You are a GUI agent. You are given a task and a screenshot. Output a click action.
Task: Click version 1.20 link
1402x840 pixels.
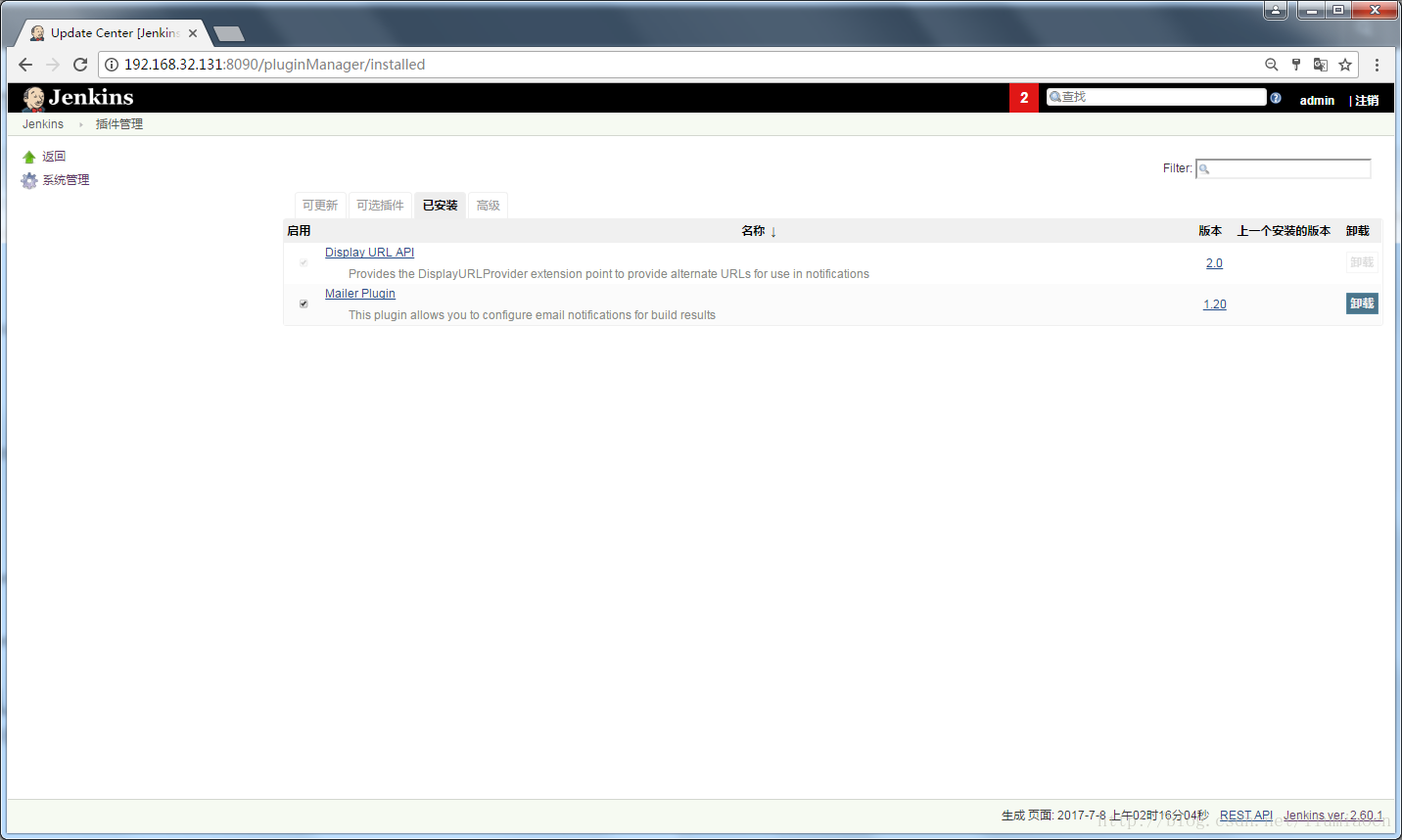(1215, 304)
